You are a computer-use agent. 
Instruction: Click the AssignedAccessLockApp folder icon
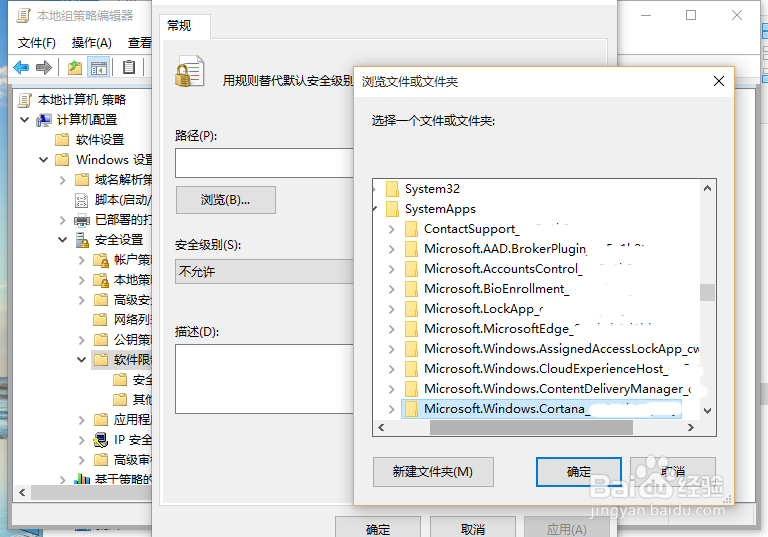pos(411,348)
